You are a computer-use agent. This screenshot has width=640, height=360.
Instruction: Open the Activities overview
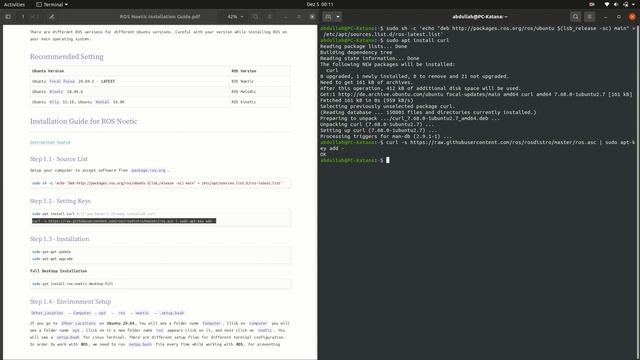[14, 4]
